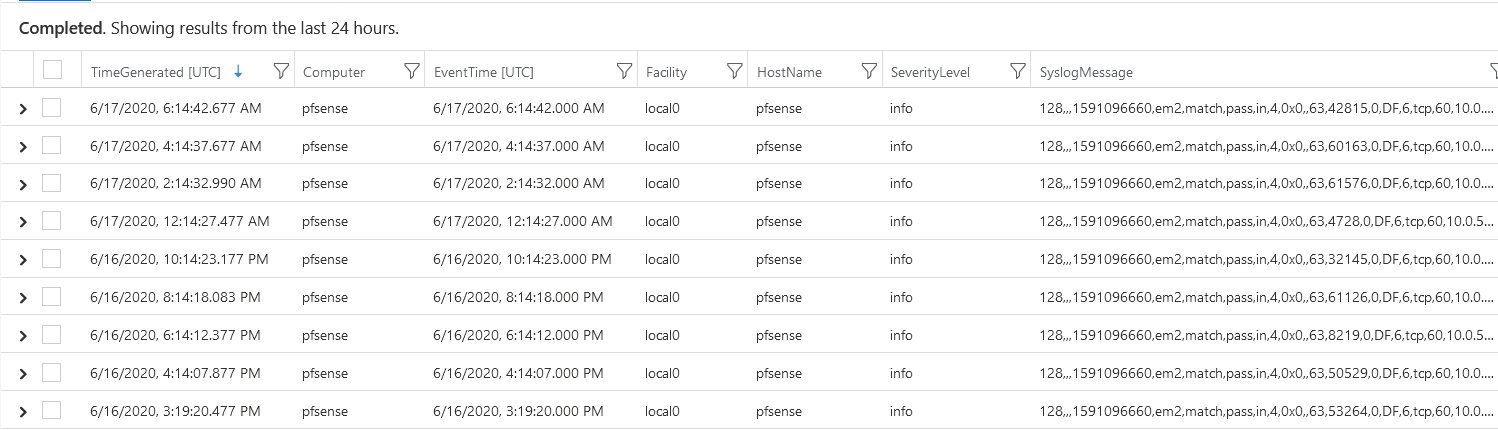Open filter for TimeGenerated column
The image size is (1498, 430).
pos(281,71)
